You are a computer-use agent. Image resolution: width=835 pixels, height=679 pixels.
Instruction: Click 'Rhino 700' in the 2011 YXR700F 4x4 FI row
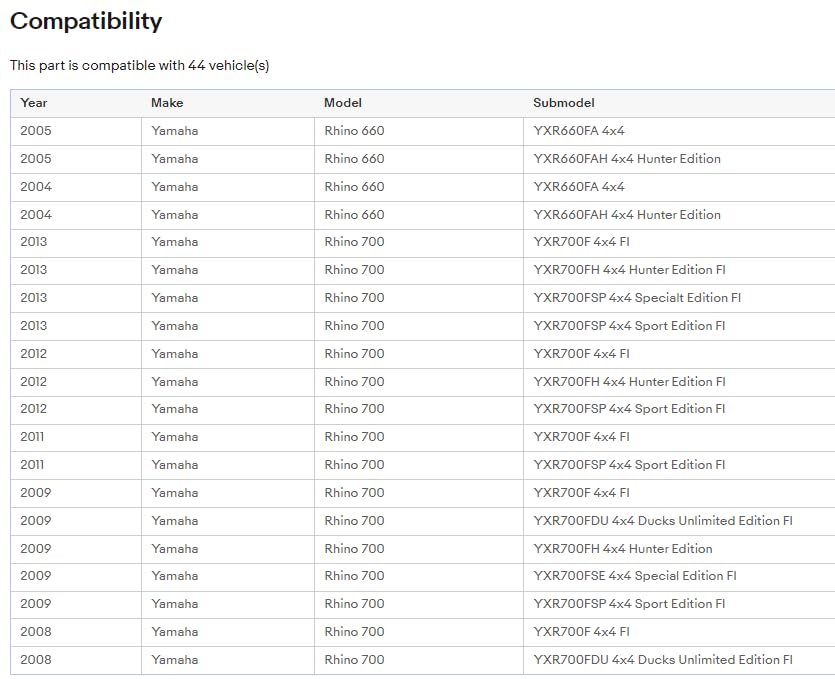pos(354,437)
